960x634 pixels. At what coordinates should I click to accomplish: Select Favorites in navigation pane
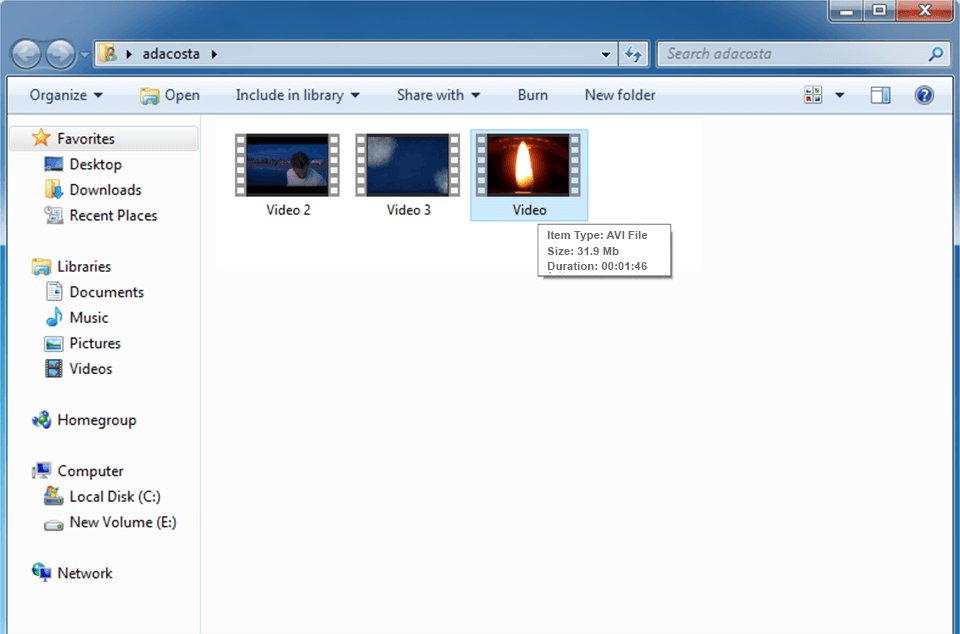tap(105, 138)
